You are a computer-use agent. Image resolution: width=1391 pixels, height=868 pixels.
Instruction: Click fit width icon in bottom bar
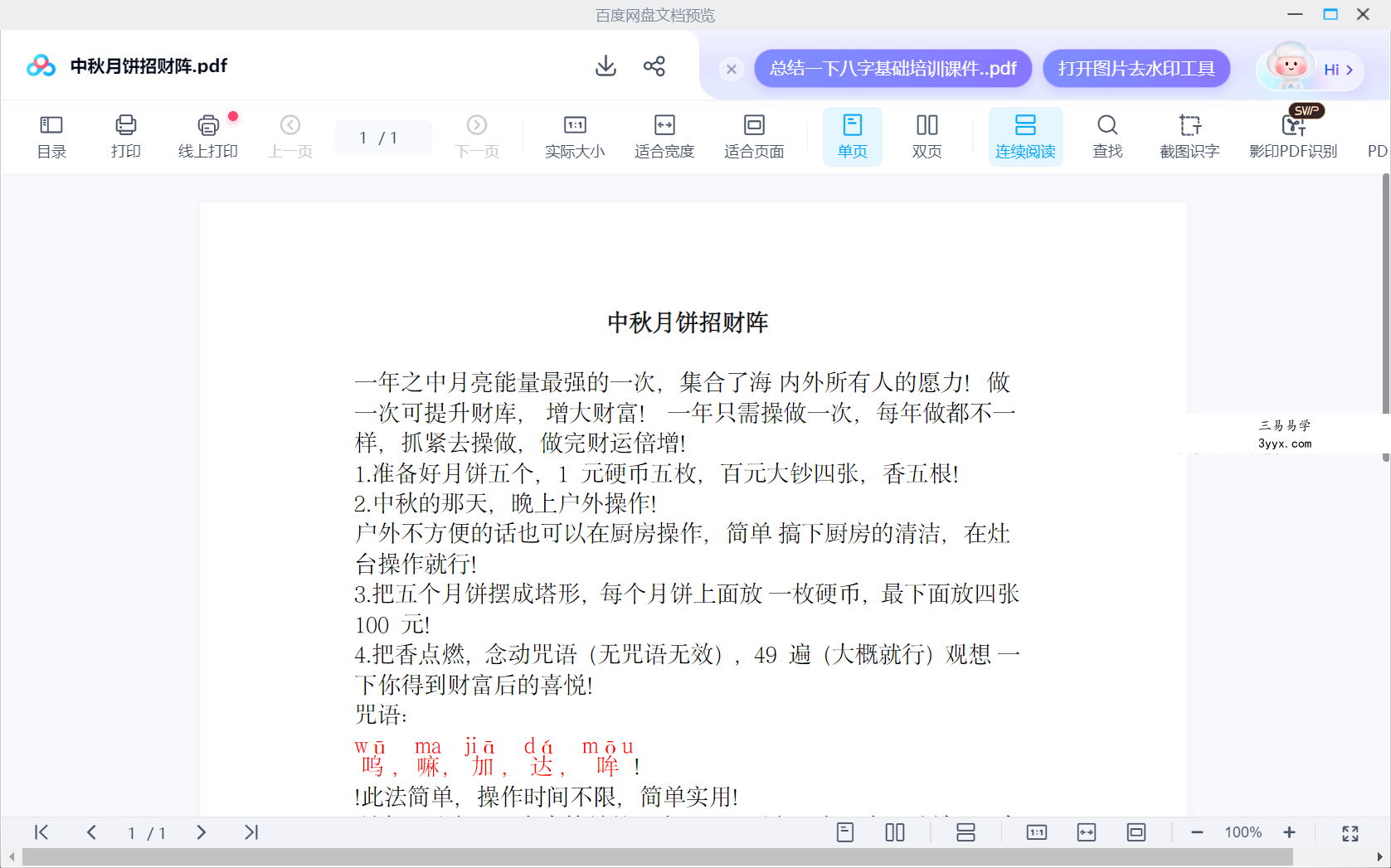[1087, 832]
